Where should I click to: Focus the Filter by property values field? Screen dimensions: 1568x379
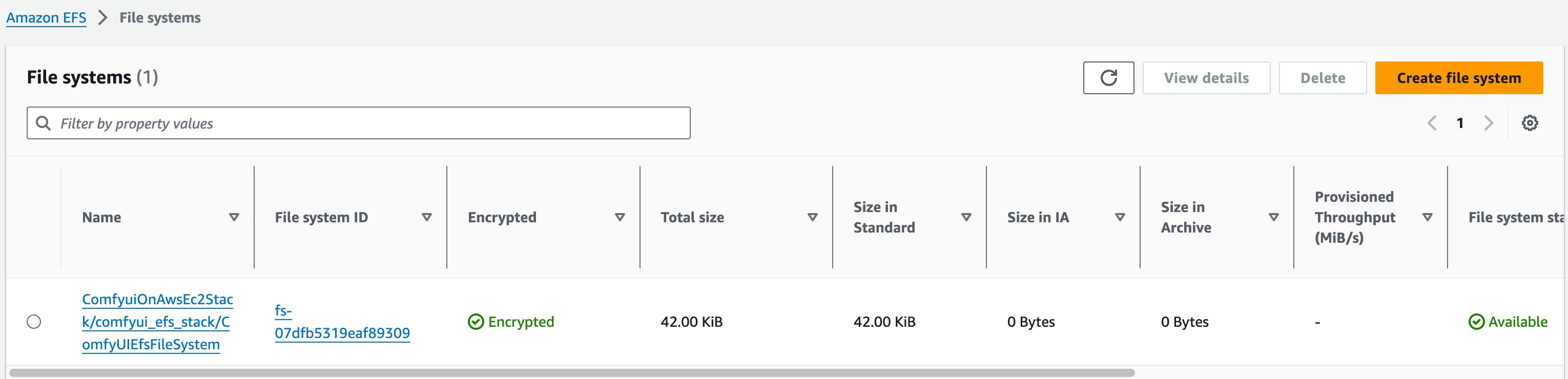click(x=359, y=123)
